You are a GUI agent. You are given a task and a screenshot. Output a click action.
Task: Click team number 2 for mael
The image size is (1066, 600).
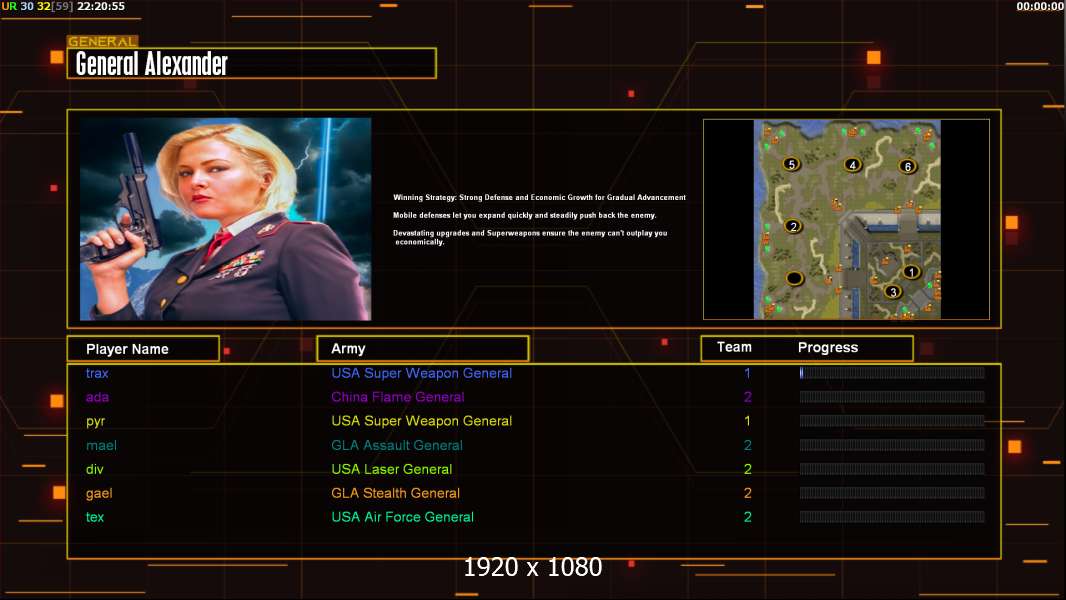pos(747,445)
